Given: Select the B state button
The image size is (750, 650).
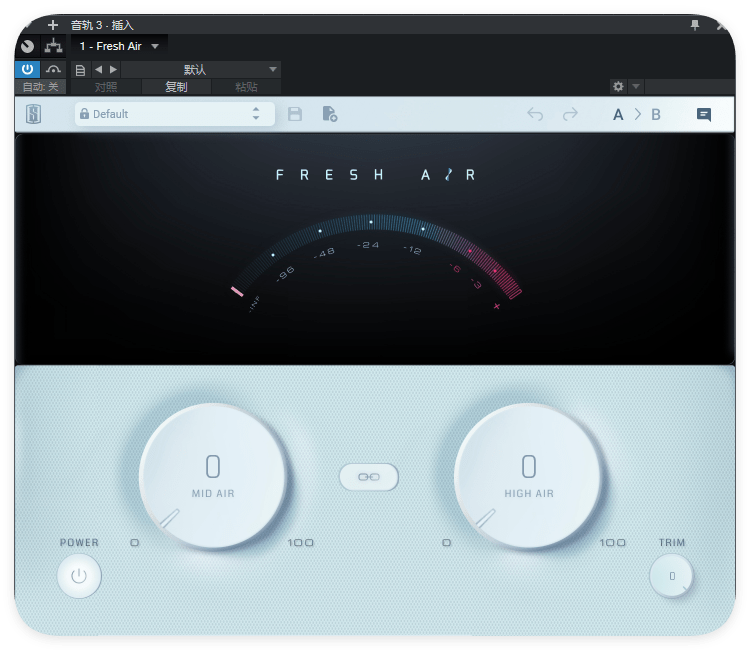Looking at the screenshot, I should pos(656,114).
